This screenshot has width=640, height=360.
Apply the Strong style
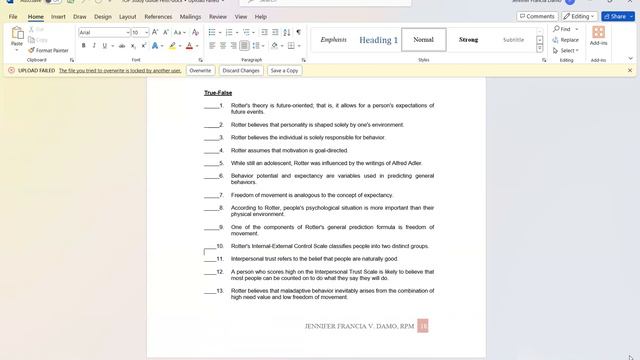(468, 40)
